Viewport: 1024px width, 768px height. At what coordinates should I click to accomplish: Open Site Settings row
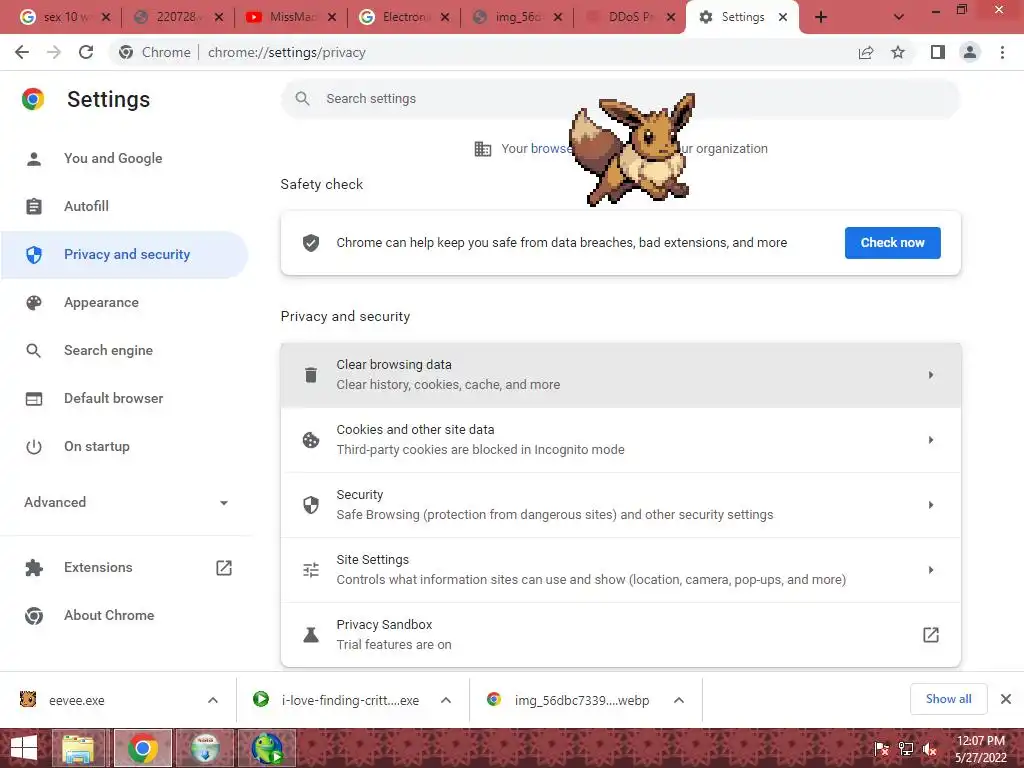tap(620, 570)
